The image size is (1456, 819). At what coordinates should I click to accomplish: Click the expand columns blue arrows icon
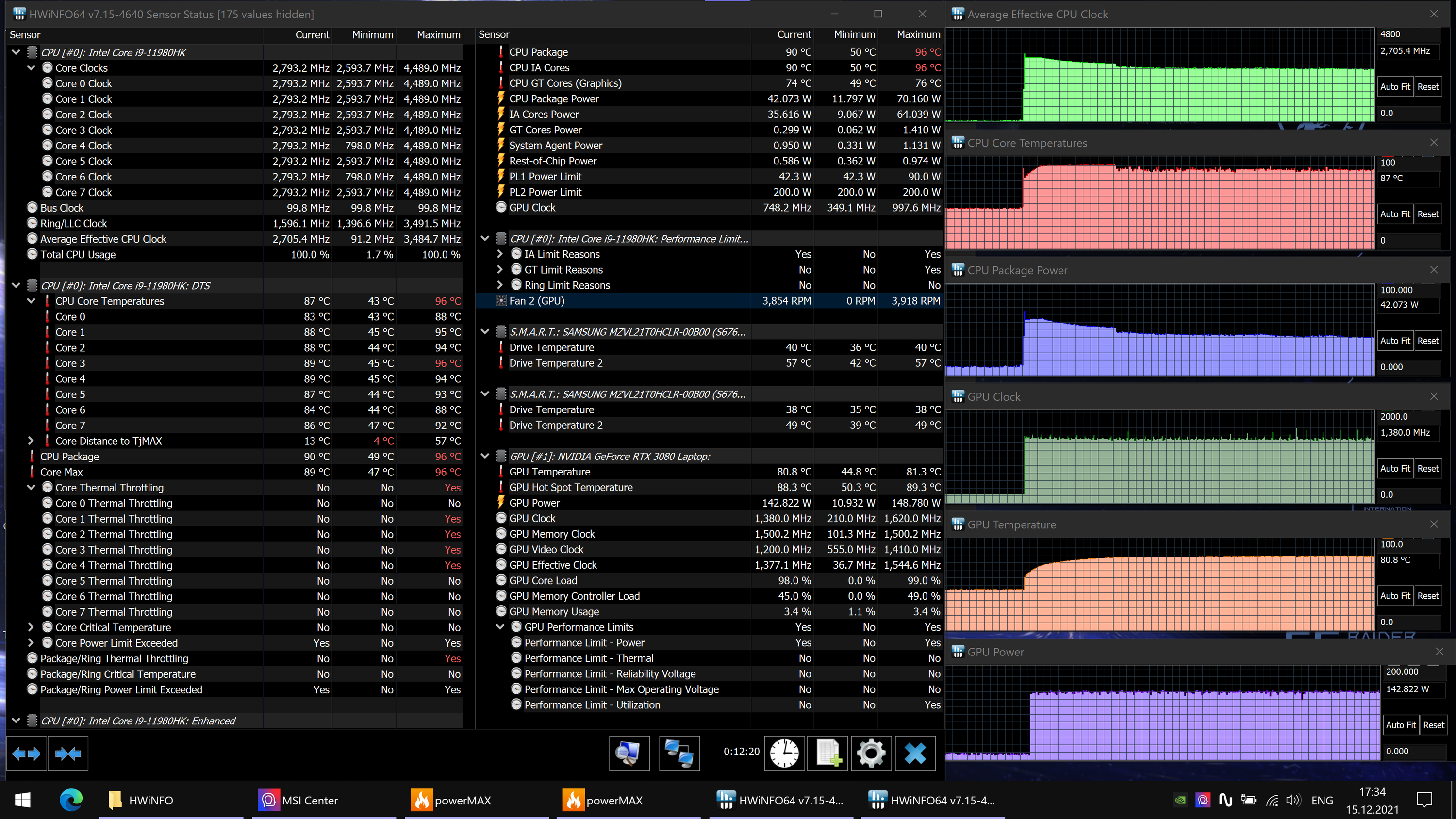coord(26,753)
